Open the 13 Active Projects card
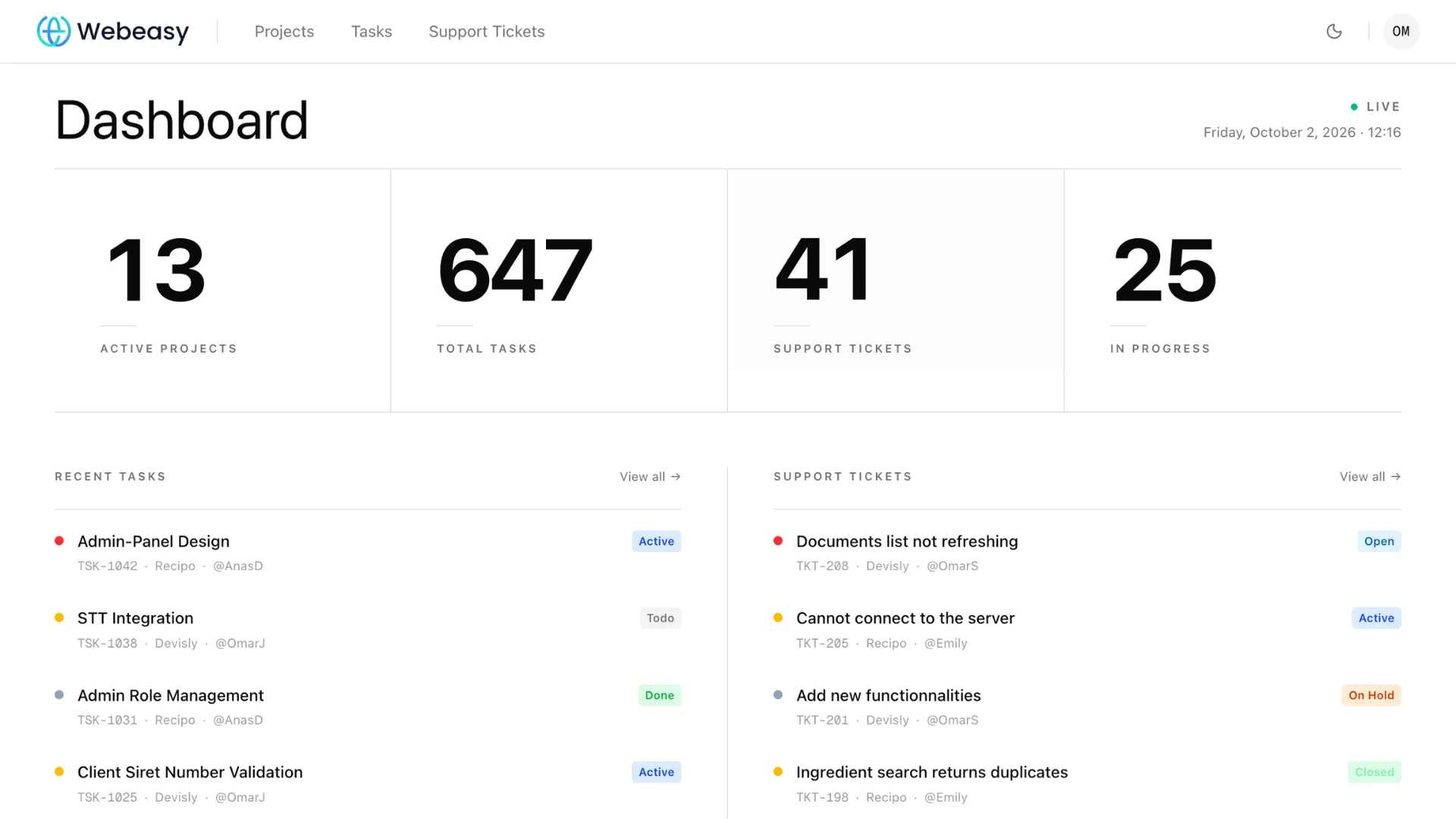This screenshot has width=1456, height=819. (222, 290)
